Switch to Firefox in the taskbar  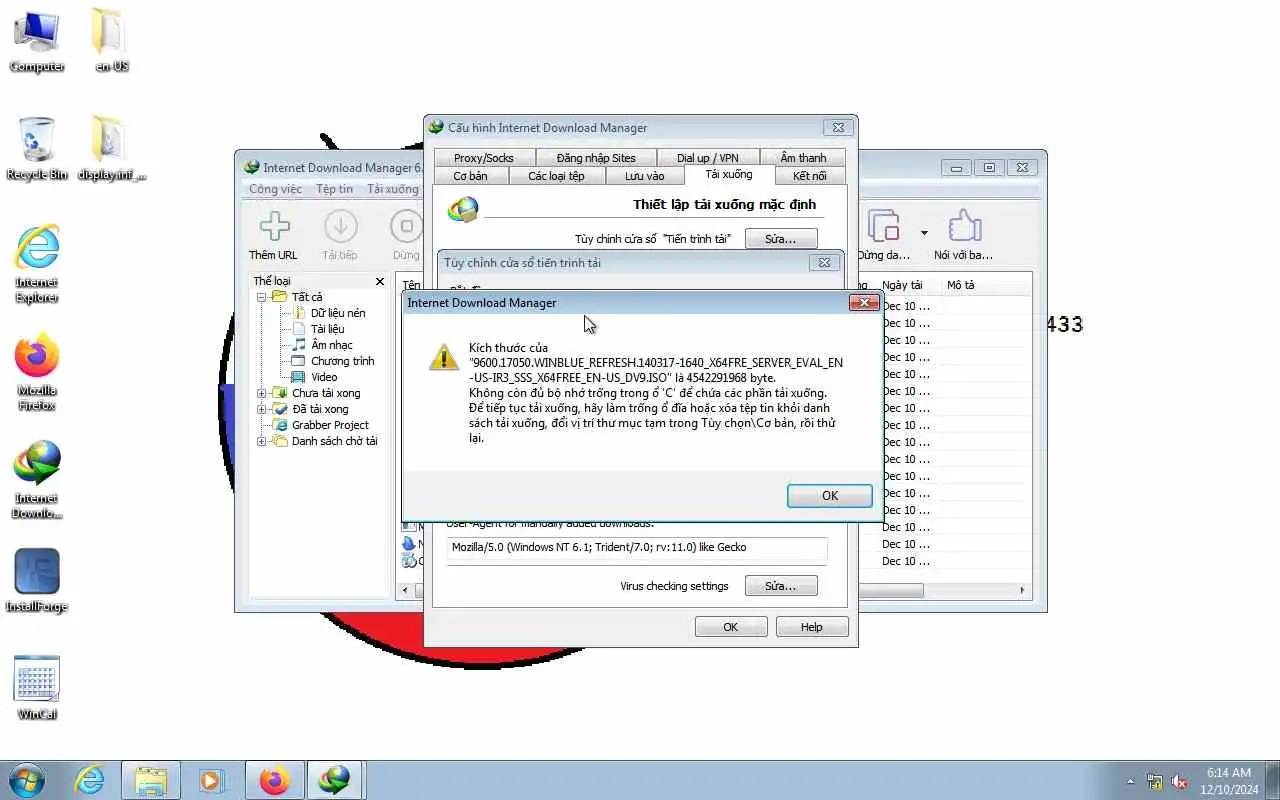[x=274, y=780]
